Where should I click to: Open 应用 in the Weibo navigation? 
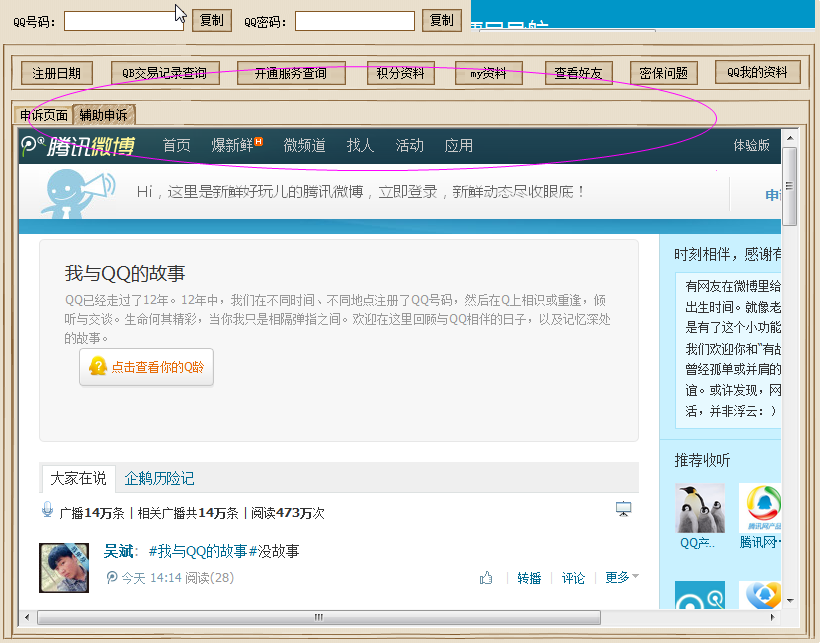[x=459, y=145]
